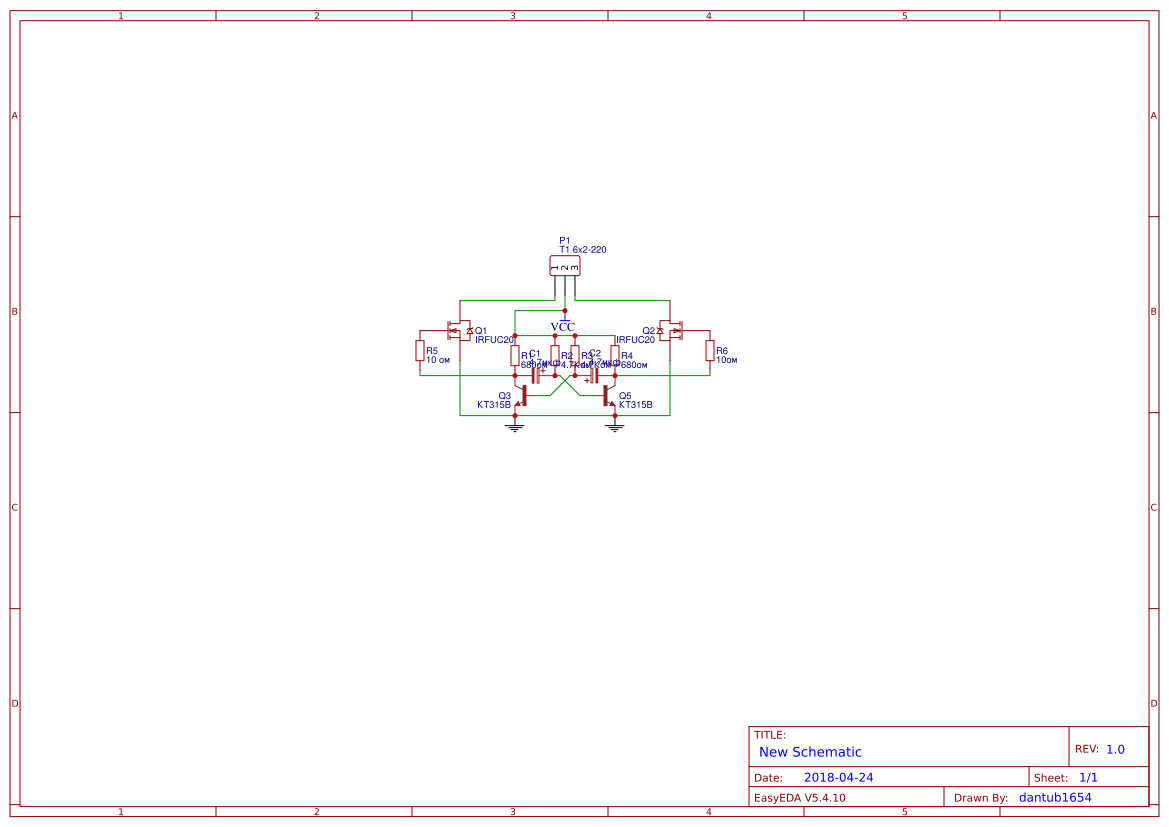Viewport: 1169px width, 827px height.
Task: Click resistor R1 680ом
Action: pos(515,354)
